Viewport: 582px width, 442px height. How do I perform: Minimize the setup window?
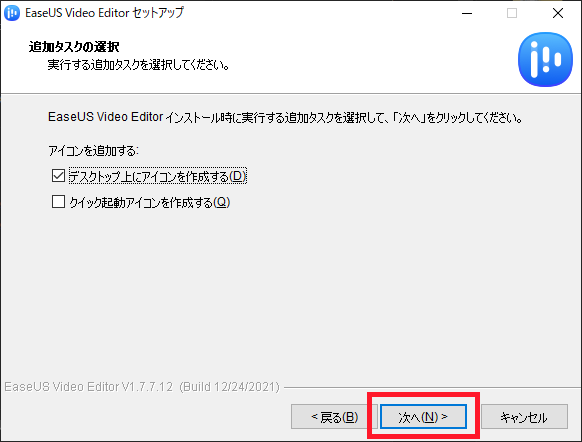click(x=467, y=13)
